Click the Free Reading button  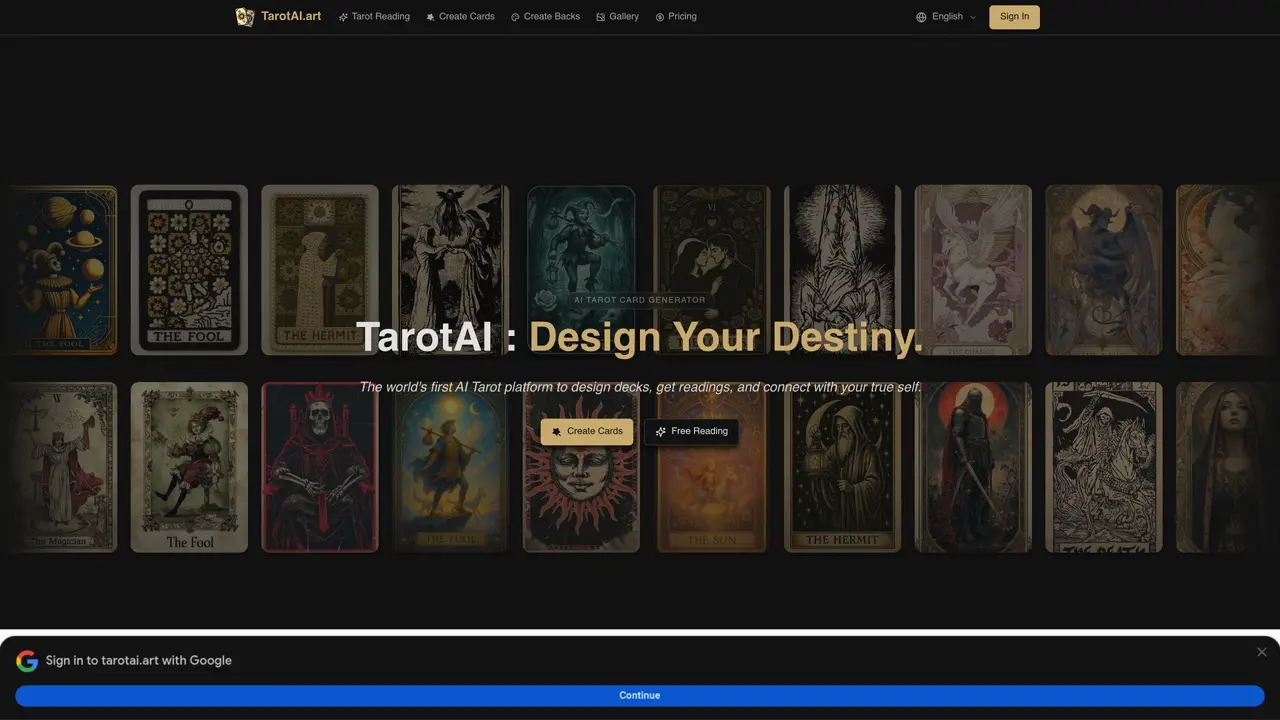tap(691, 432)
